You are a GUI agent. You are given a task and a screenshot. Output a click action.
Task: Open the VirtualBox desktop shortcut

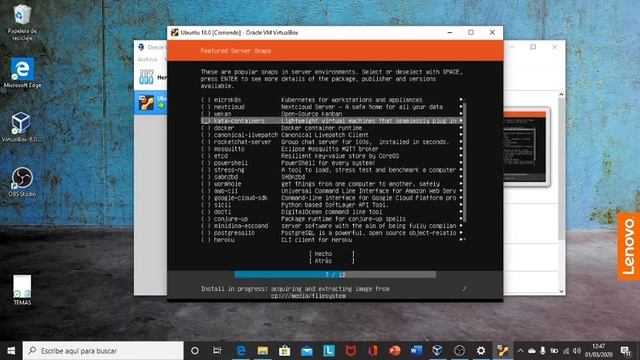(x=20, y=127)
